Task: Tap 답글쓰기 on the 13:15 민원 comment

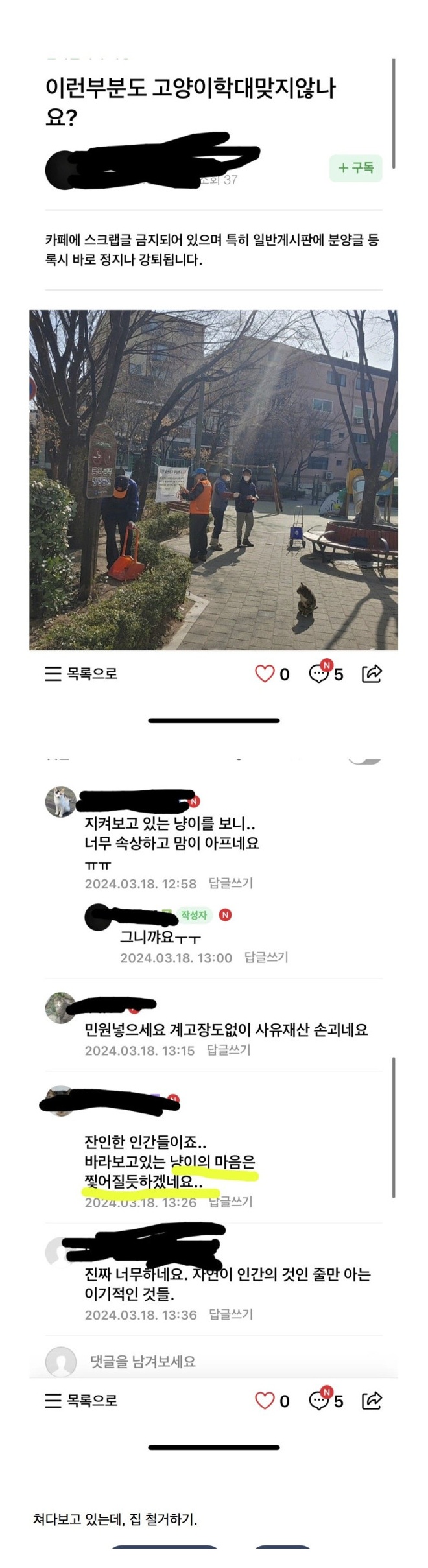Action: (x=228, y=1050)
